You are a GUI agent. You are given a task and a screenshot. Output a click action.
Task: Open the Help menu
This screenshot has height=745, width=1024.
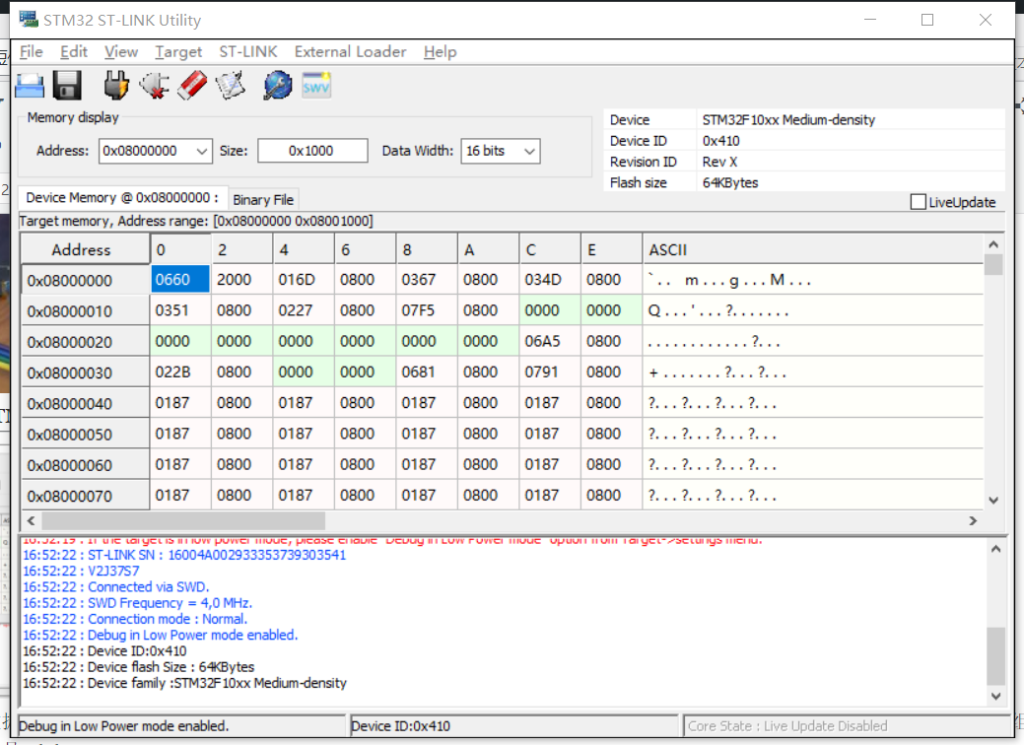click(x=440, y=52)
